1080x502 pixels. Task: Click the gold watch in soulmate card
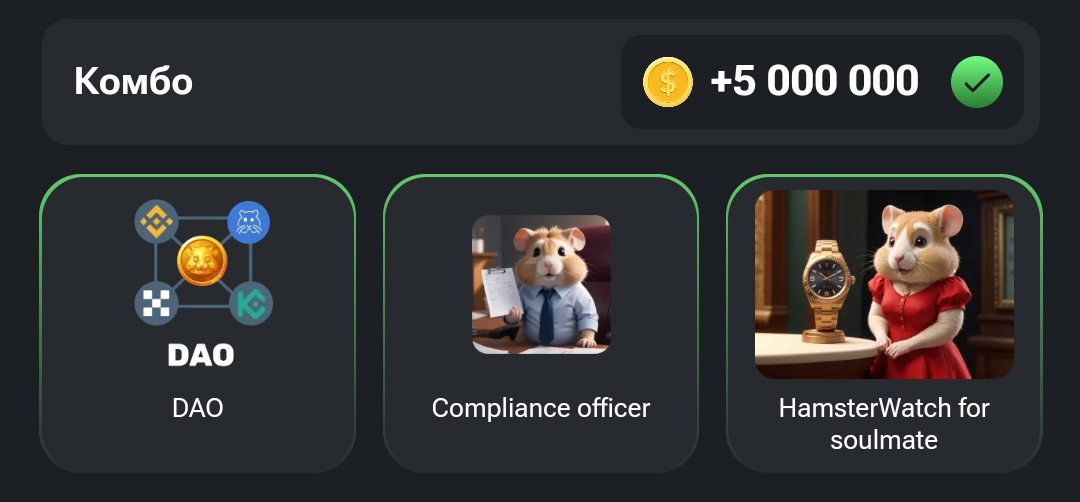click(827, 291)
